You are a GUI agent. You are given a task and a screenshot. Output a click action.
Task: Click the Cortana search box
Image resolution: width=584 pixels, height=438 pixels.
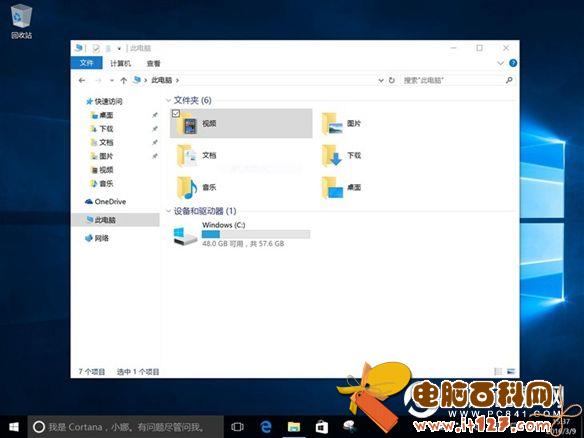click(x=126, y=427)
